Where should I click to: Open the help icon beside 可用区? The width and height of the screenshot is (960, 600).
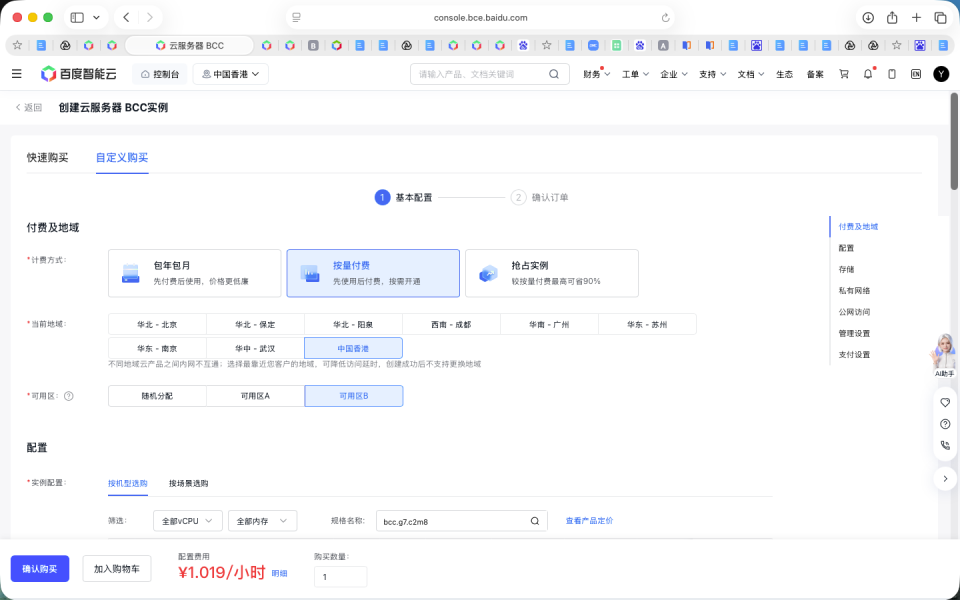tap(69, 396)
